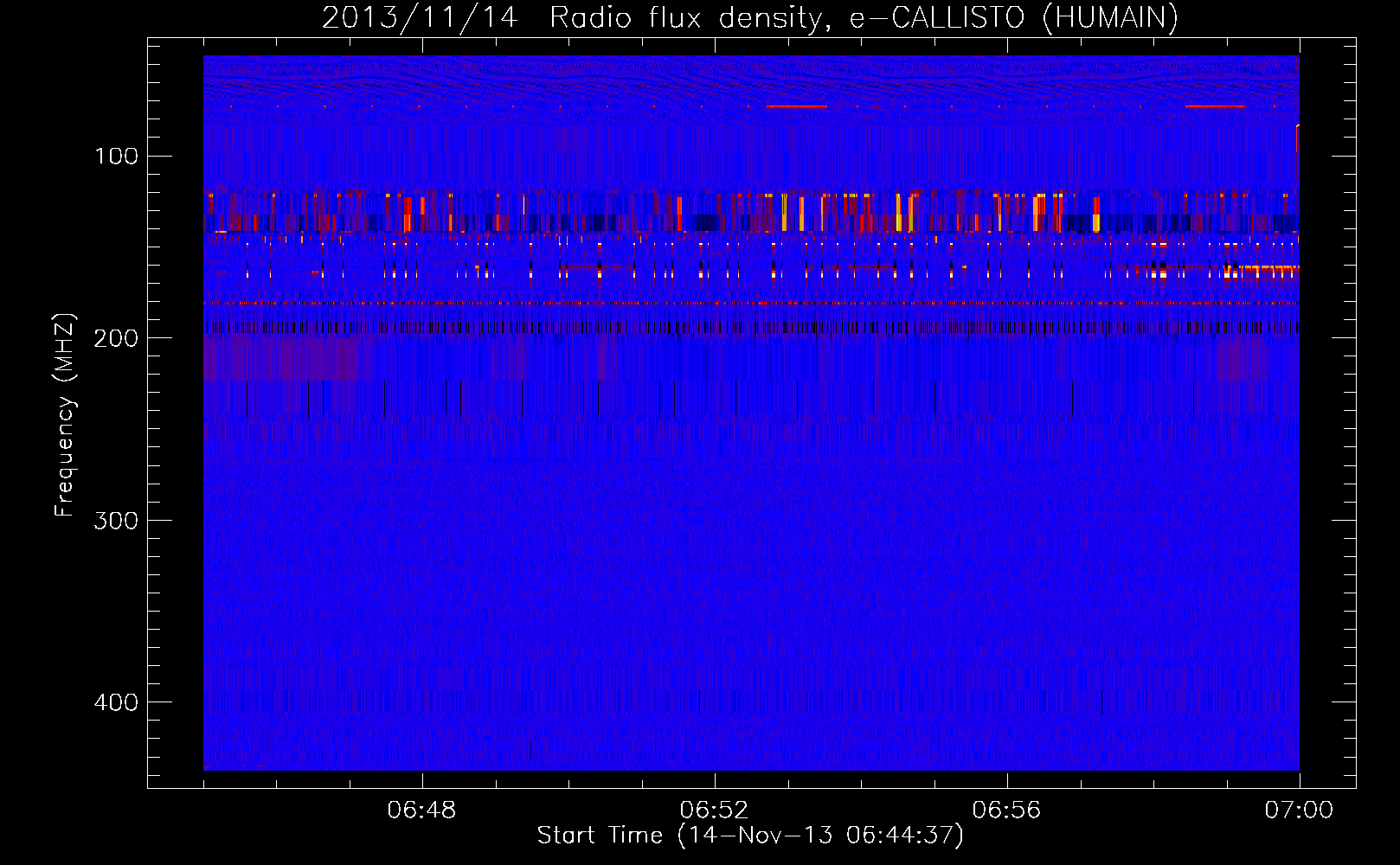Image resolution: width=1400 pixels, height=865 pixels.
Task: Click the plot title "Radio flux density, e-CALLISTO (HUMAIN)"
Action: 864,18
